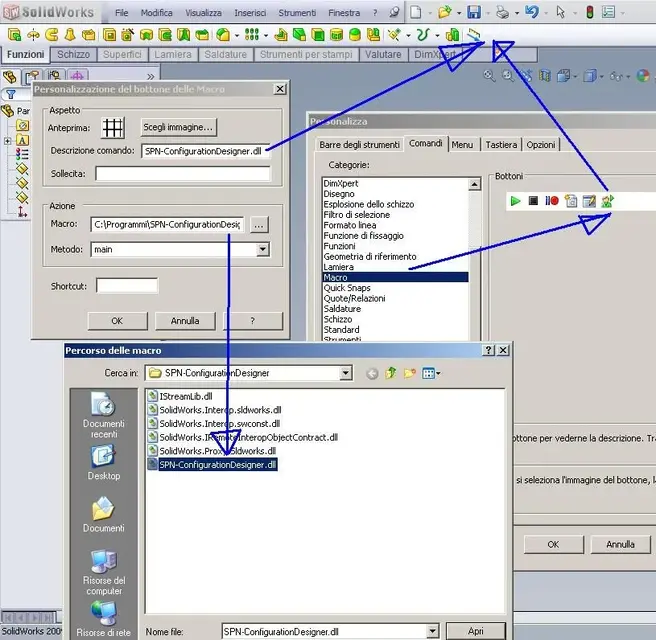
Task: Click OK in the macro button dialog
Action: (117, 321)
